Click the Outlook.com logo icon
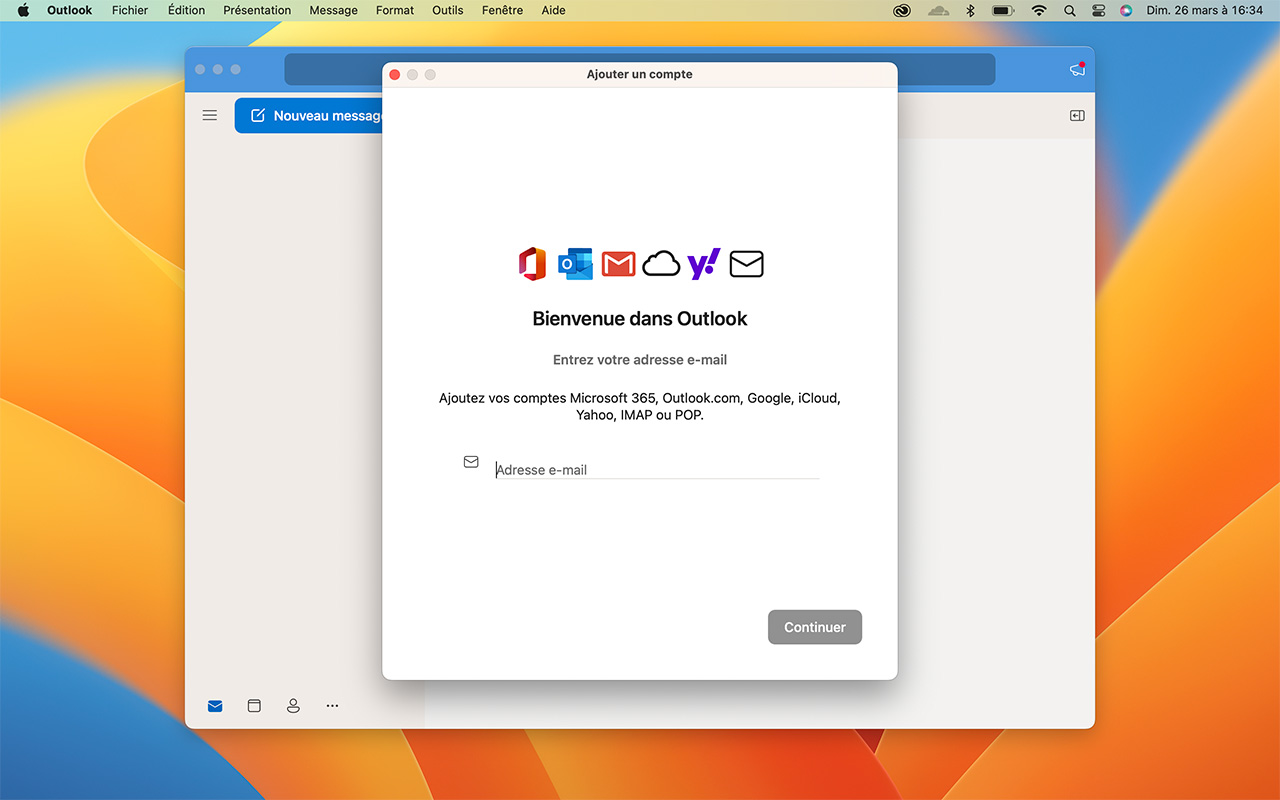The image size is (1280, 800). tap(575, 264)
